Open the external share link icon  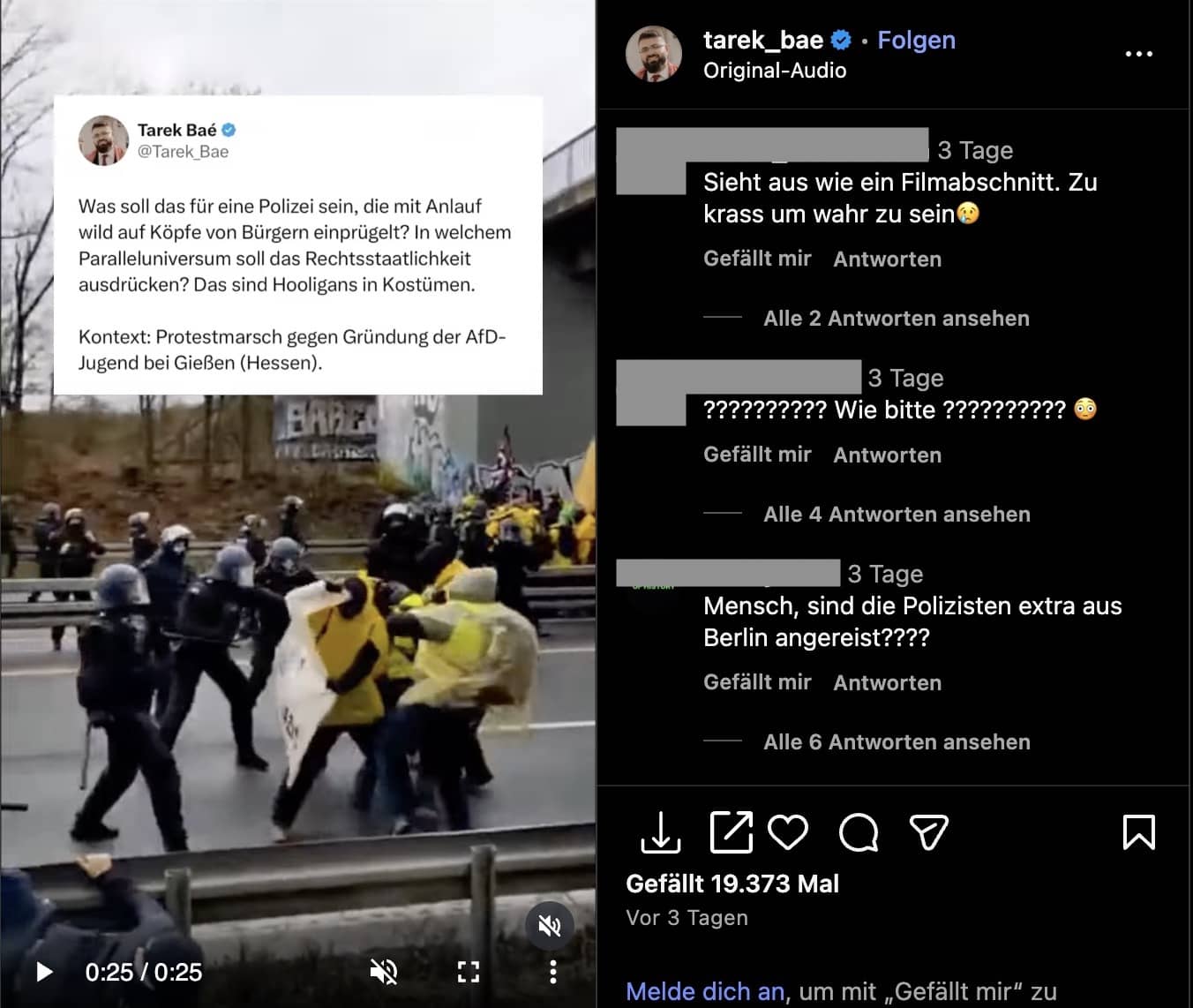(x=732, y=831)
